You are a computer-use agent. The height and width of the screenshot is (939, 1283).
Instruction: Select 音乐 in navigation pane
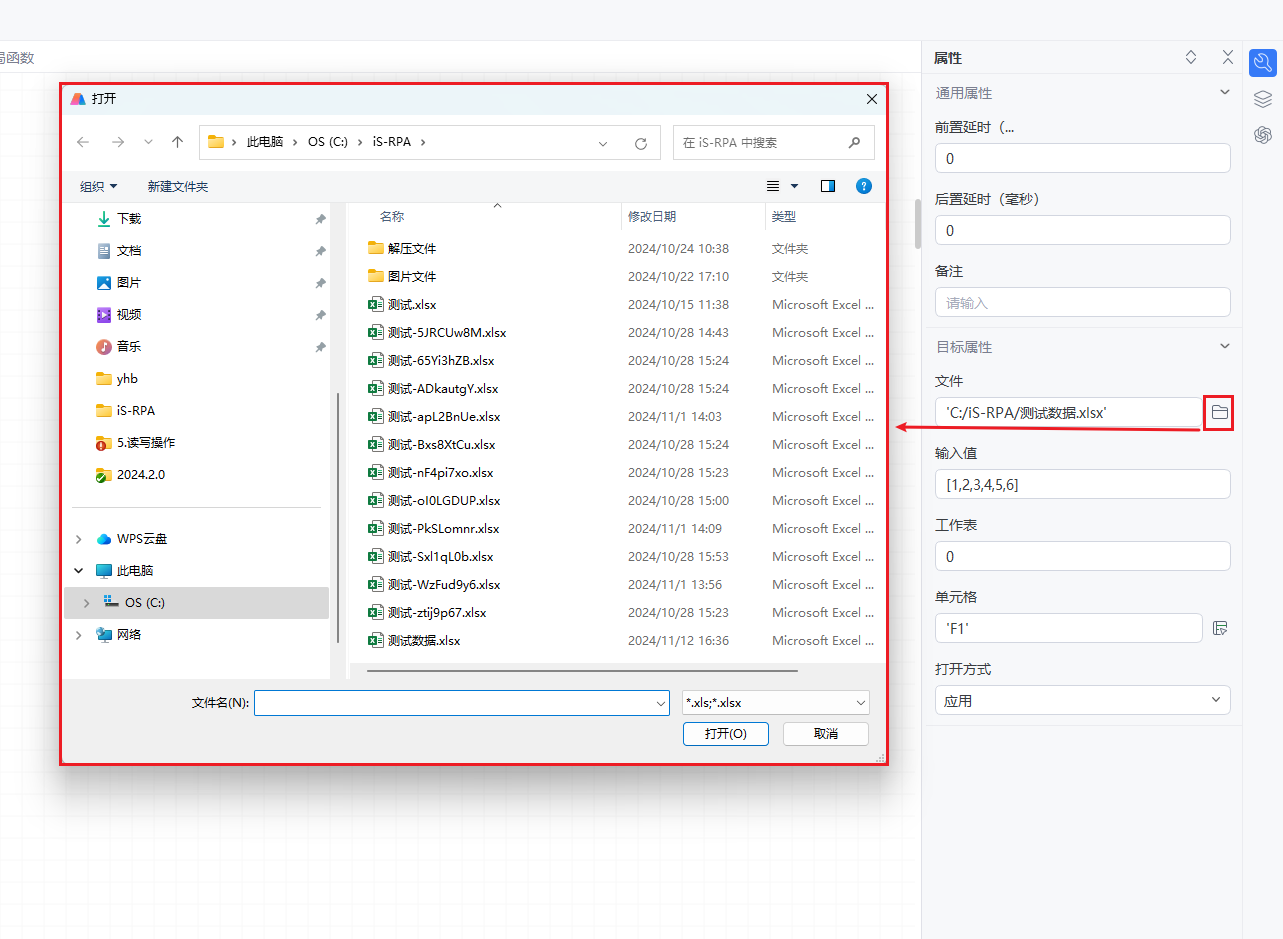[129, 346]
